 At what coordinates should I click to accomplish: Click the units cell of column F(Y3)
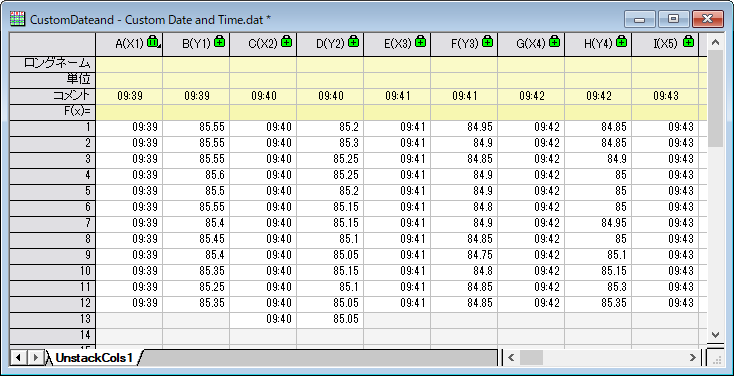coord(464,80)
